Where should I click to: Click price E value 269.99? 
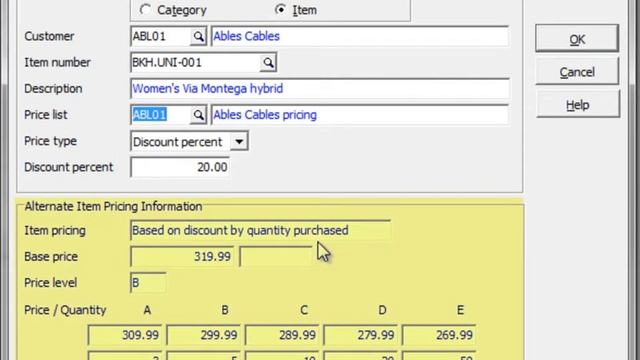[439, 335]
